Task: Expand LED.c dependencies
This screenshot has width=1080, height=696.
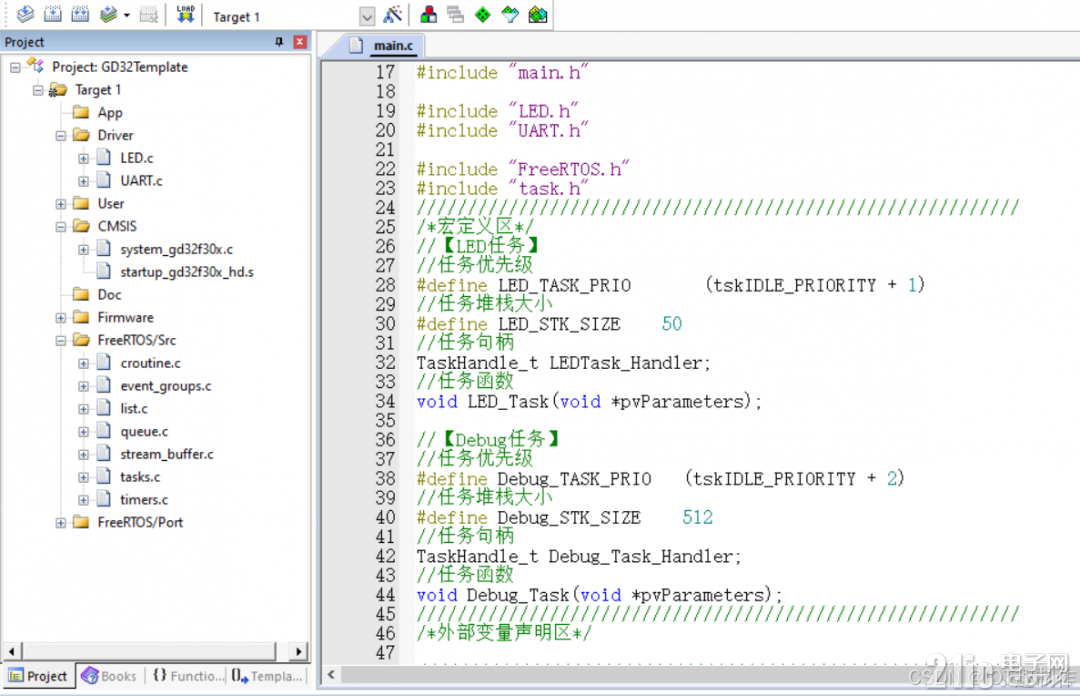Action: (83, 158)
